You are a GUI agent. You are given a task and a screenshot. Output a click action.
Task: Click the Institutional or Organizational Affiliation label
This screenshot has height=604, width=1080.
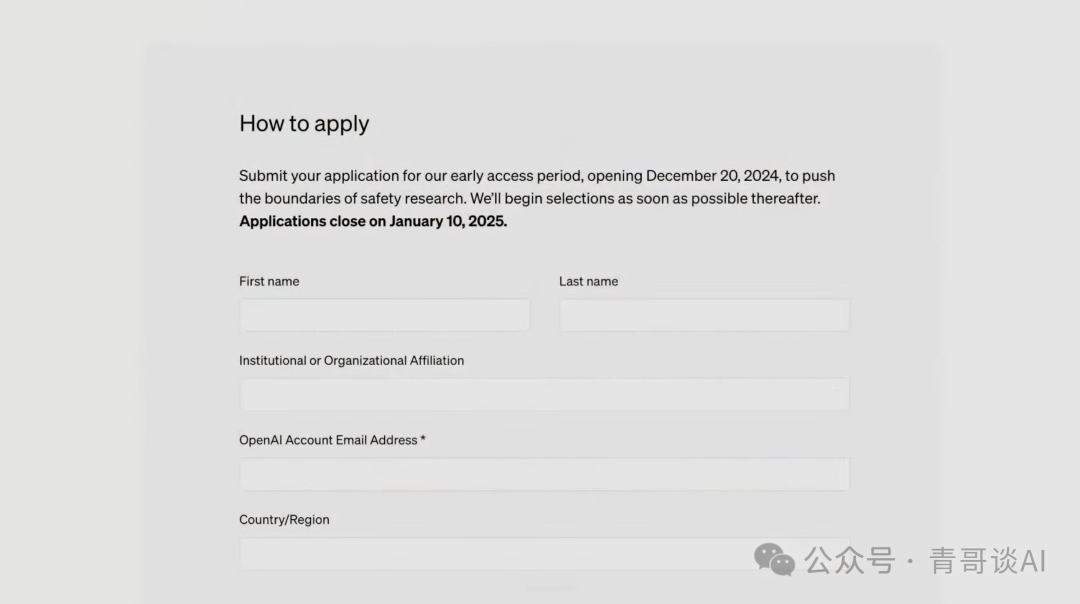[351, 360]
